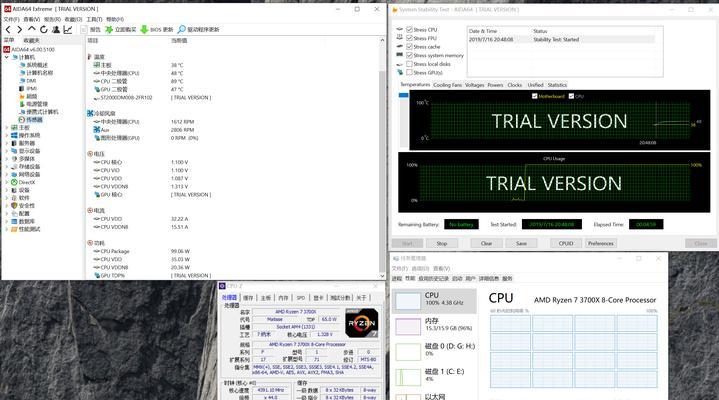
Task: Expand the server (服务器) tree node
Action: tap(6, 143)
